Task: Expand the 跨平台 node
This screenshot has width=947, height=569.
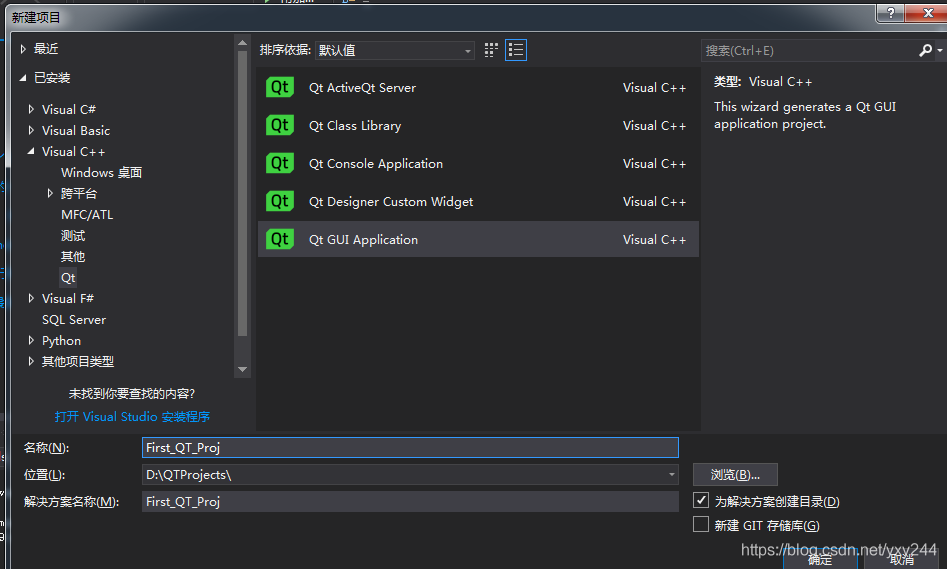Action: 50,193
